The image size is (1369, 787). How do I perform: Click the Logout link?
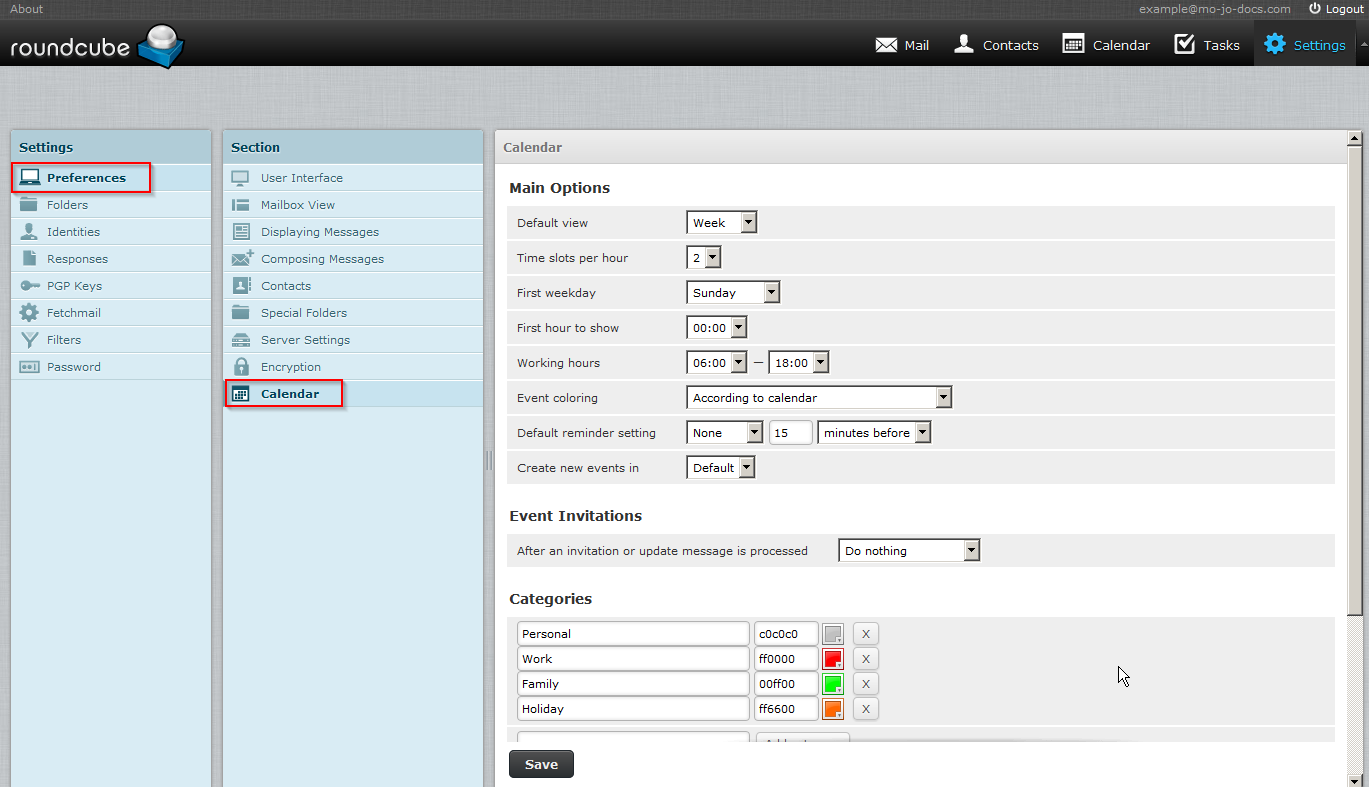(x=1336, y=9)
